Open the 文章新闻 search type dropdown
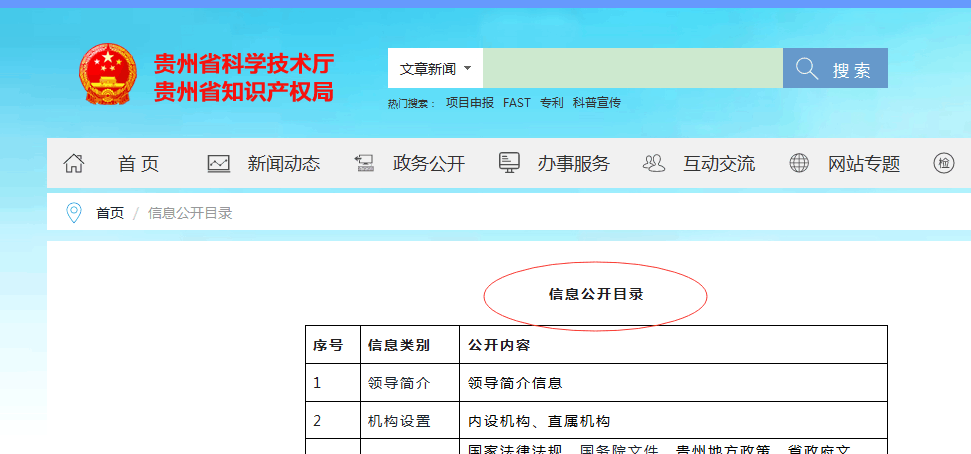This screenshot has width=971, height=454. (x=435, y=69)
